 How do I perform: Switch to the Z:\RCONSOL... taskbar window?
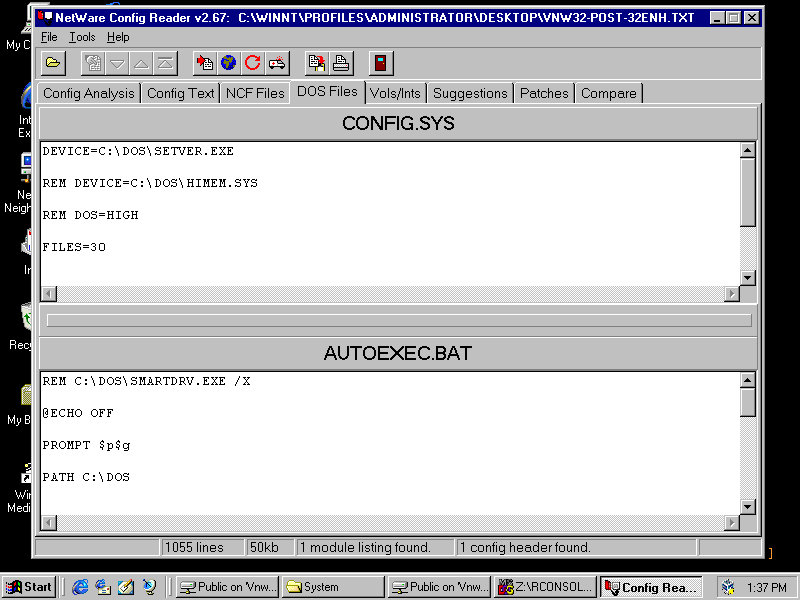tap(545, 587)
